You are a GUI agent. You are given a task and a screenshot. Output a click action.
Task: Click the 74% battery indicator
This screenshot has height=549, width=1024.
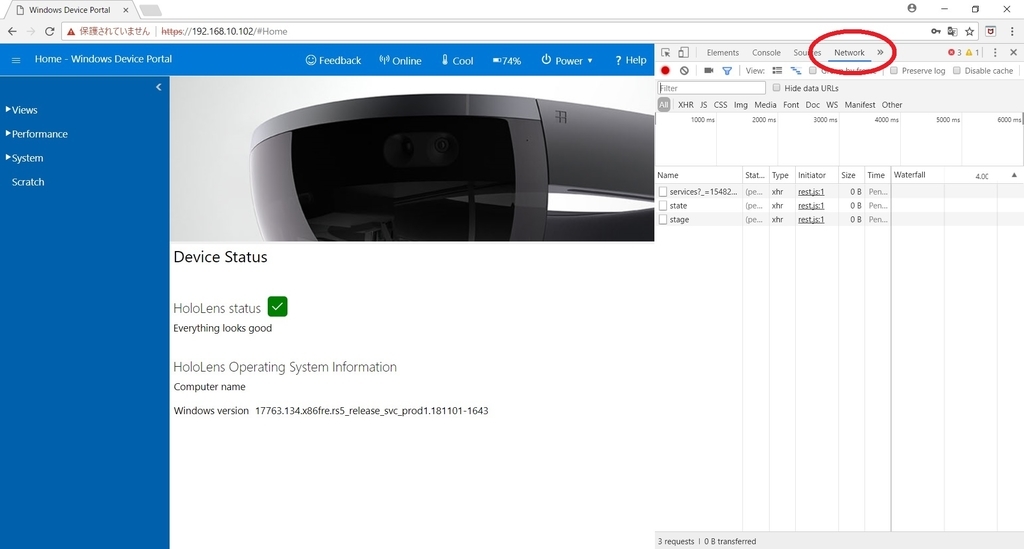(507, 61)
